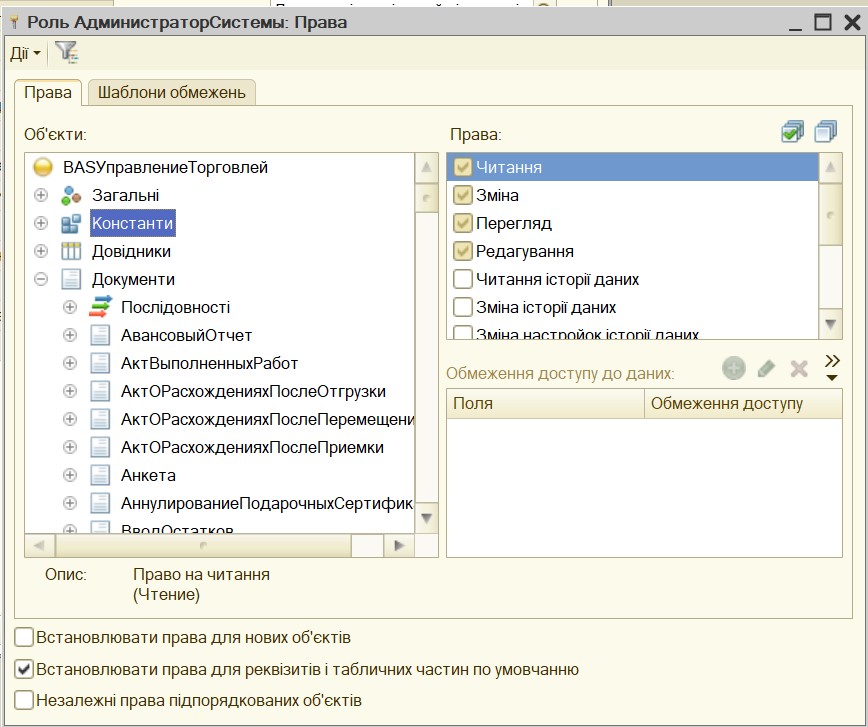This screenshot has height=727, width=868.
Task: Click the Анкета document icon
Action: (100, 475)
